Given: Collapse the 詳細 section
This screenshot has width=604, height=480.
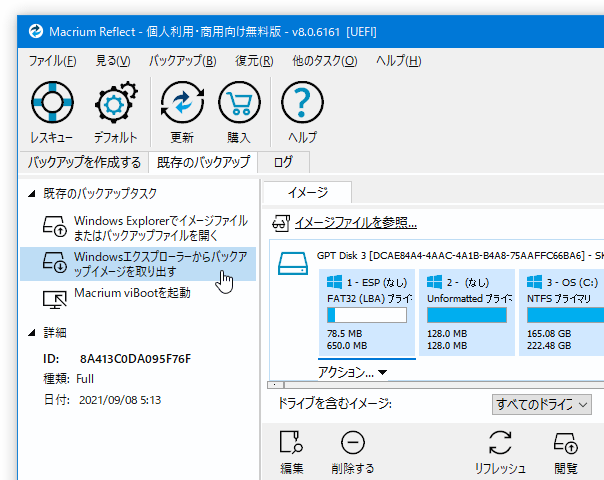Looking at the screenshot, I should pyautogui.click(x=32, y=332).
